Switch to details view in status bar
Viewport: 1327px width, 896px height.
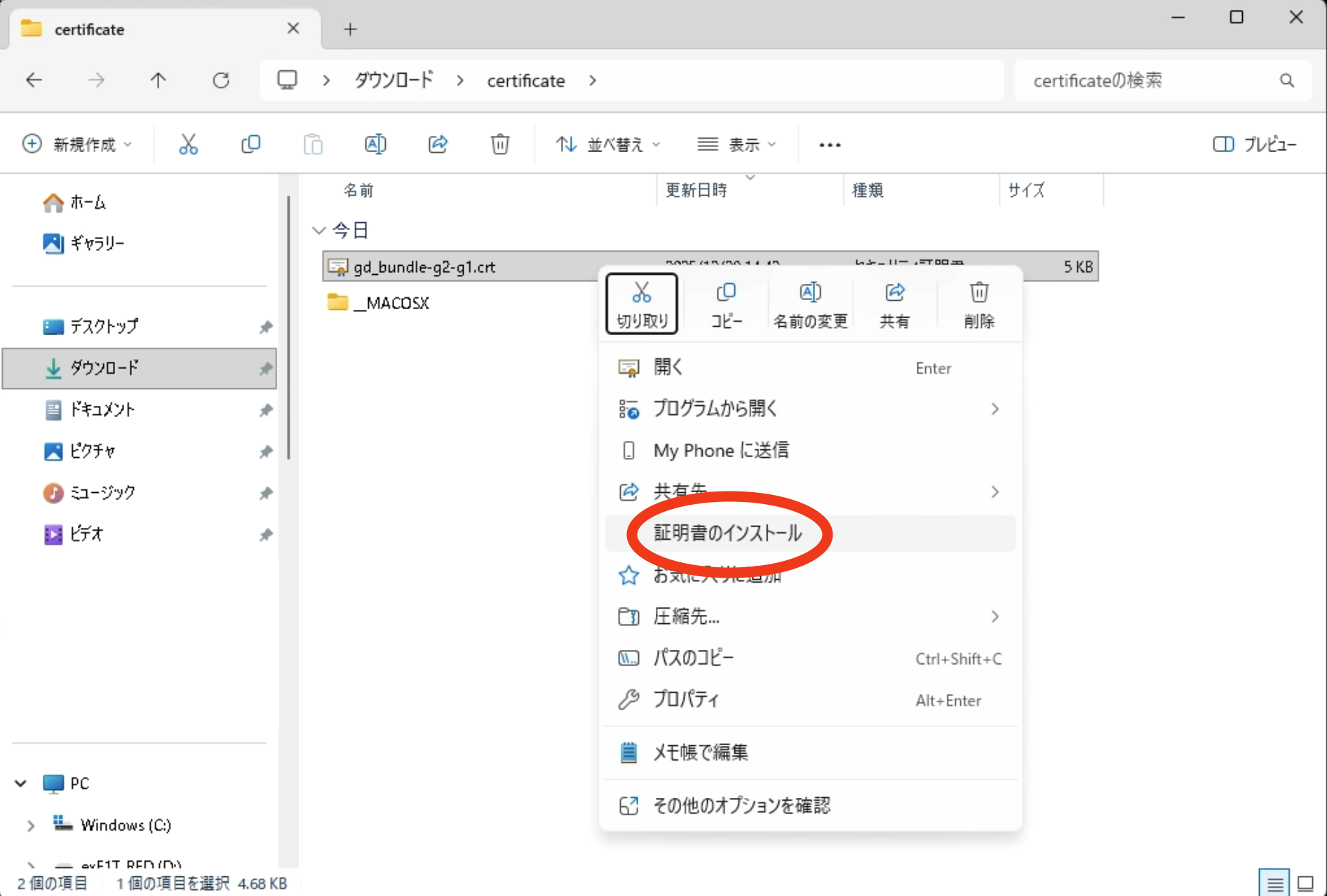[1274, 883]
